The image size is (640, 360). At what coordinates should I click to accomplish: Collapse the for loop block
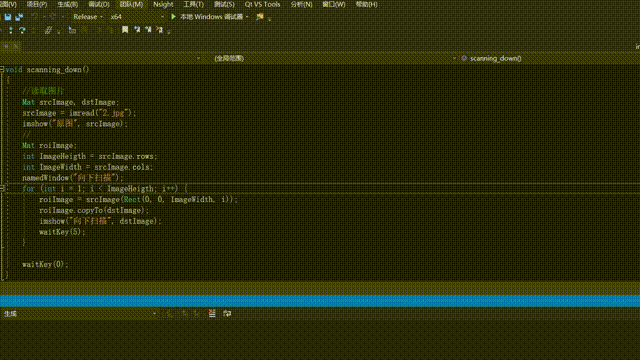[2, 188]
